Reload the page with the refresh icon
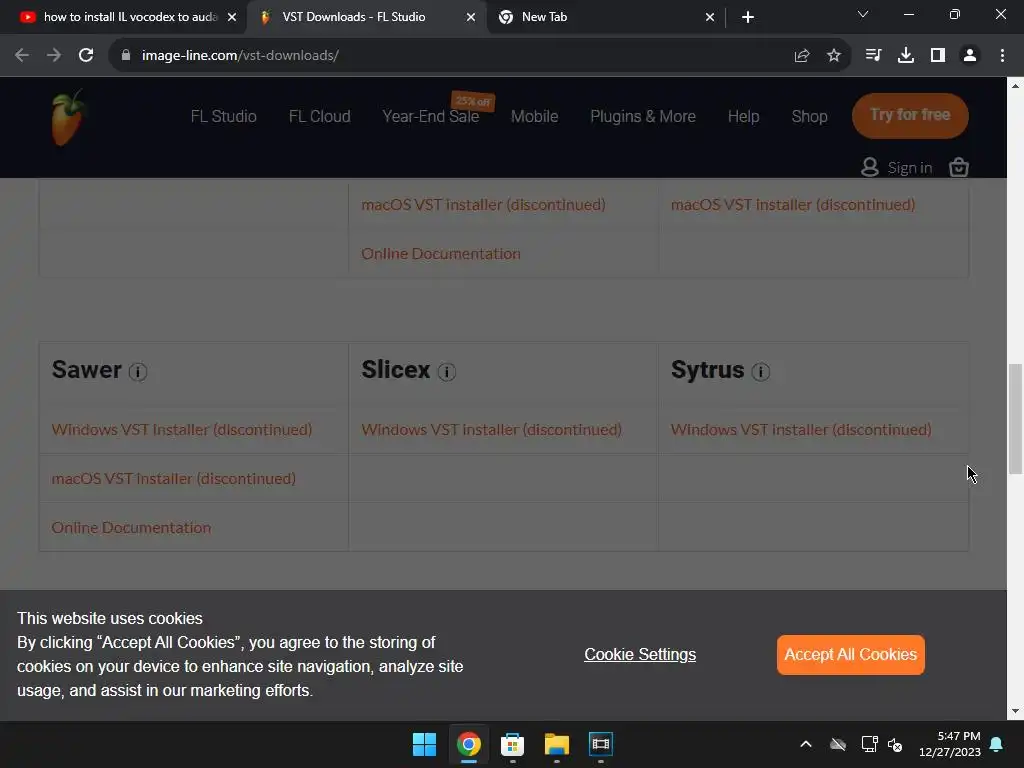The width and height of the screenshot is (1024, 768). point(86,56)
